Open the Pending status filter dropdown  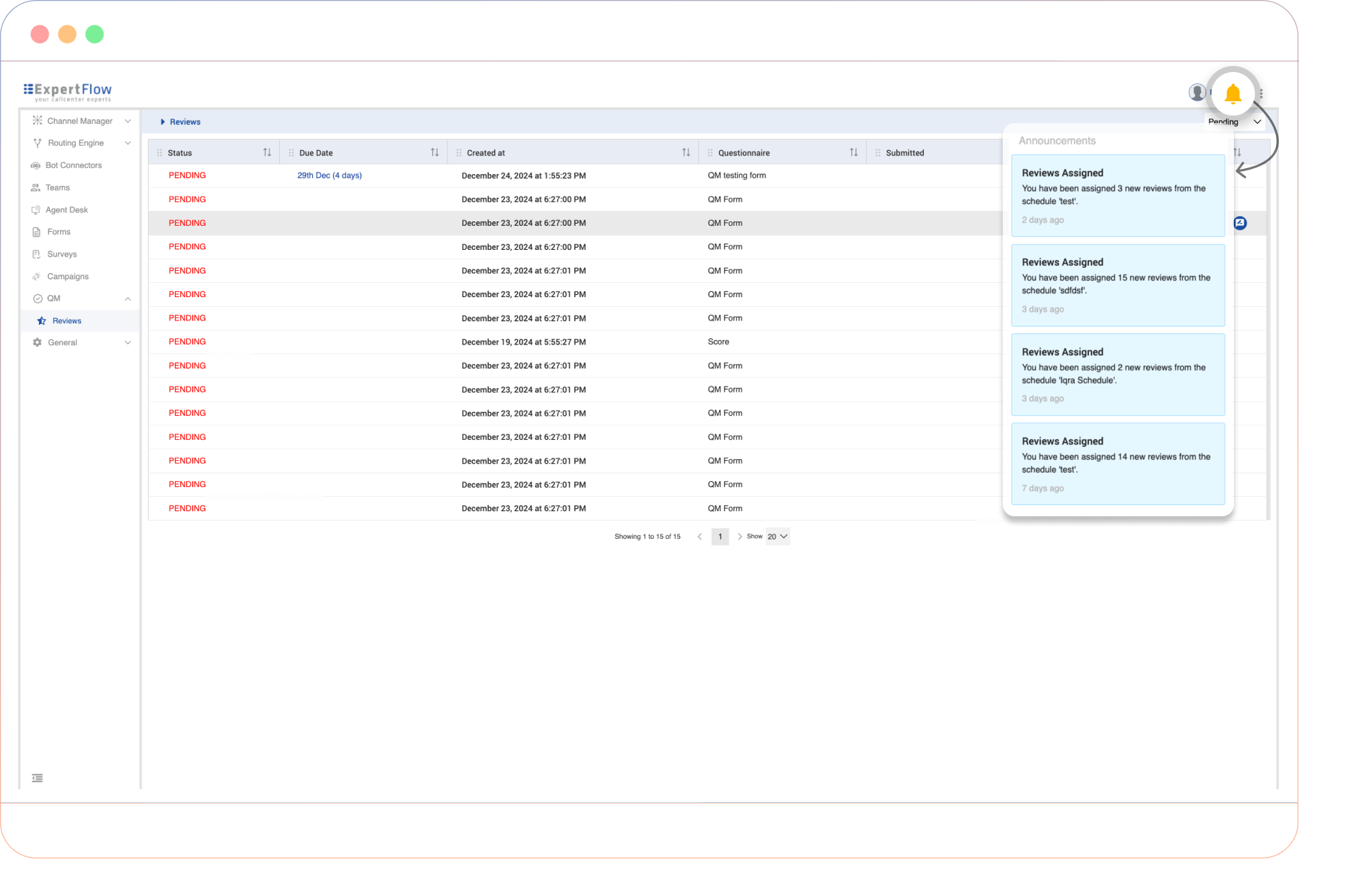click(x=1235, y=122)
